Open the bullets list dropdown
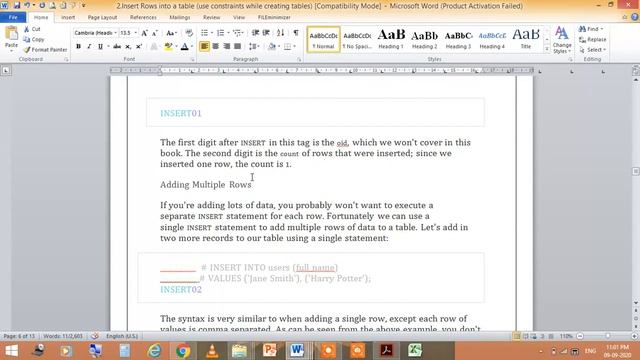This screenshot has height=360, width=640. click(x=212, y=33)
